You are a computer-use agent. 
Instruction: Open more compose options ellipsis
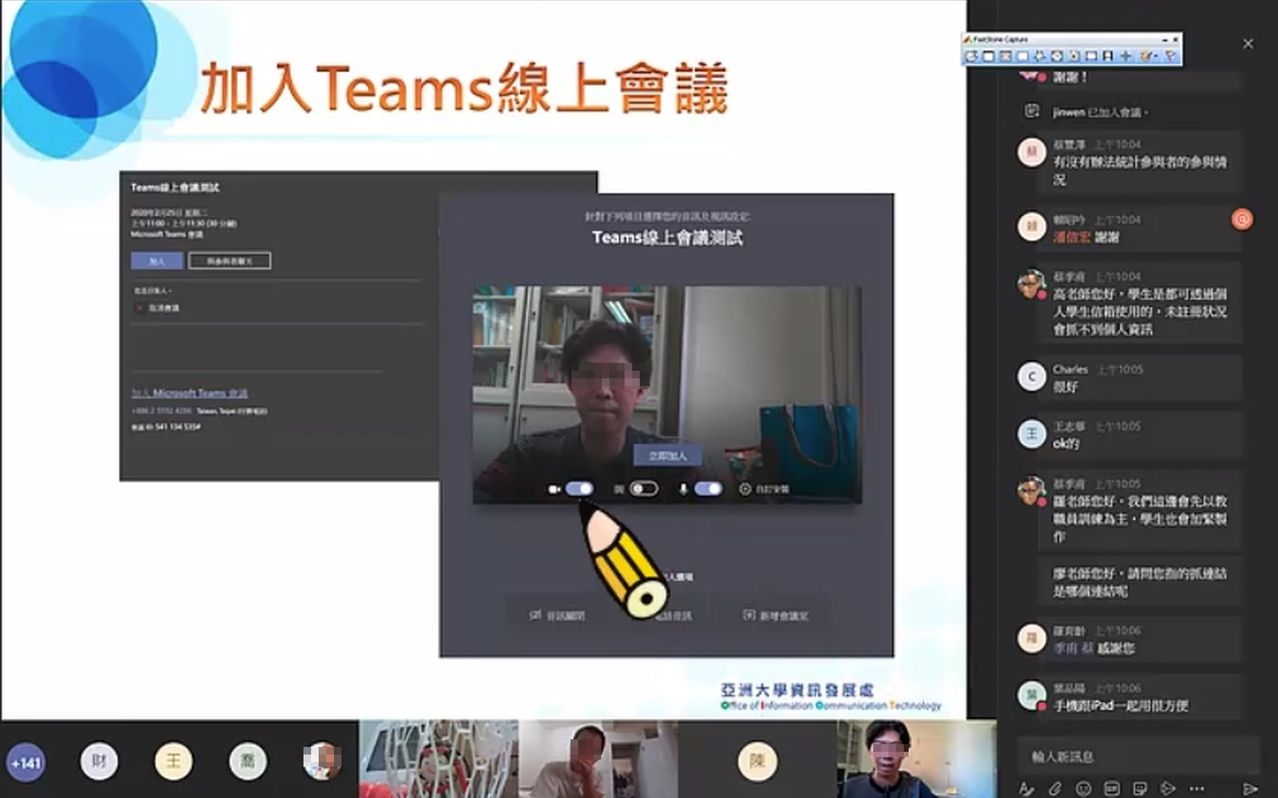(1197, 788)
